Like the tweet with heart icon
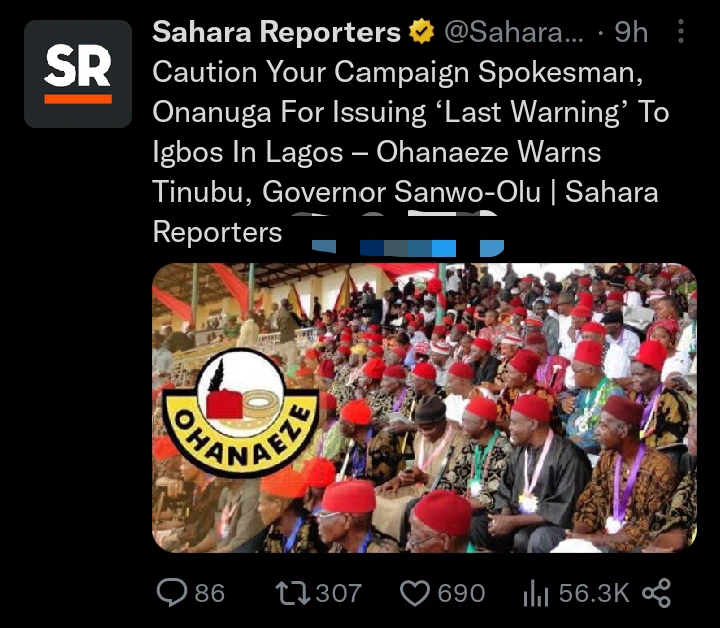This screenshot has width=720, height=628. [x=415, y=593]
